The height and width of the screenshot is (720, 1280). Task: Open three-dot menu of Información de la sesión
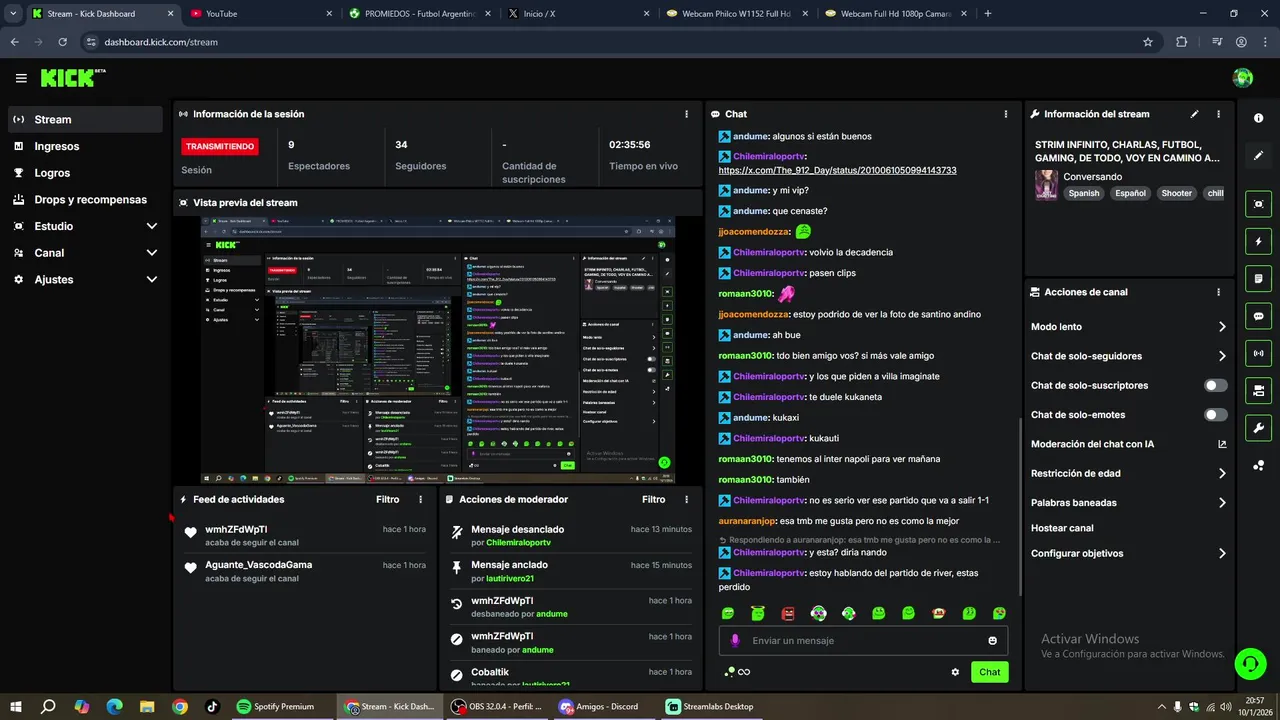[x=686, y=114]
